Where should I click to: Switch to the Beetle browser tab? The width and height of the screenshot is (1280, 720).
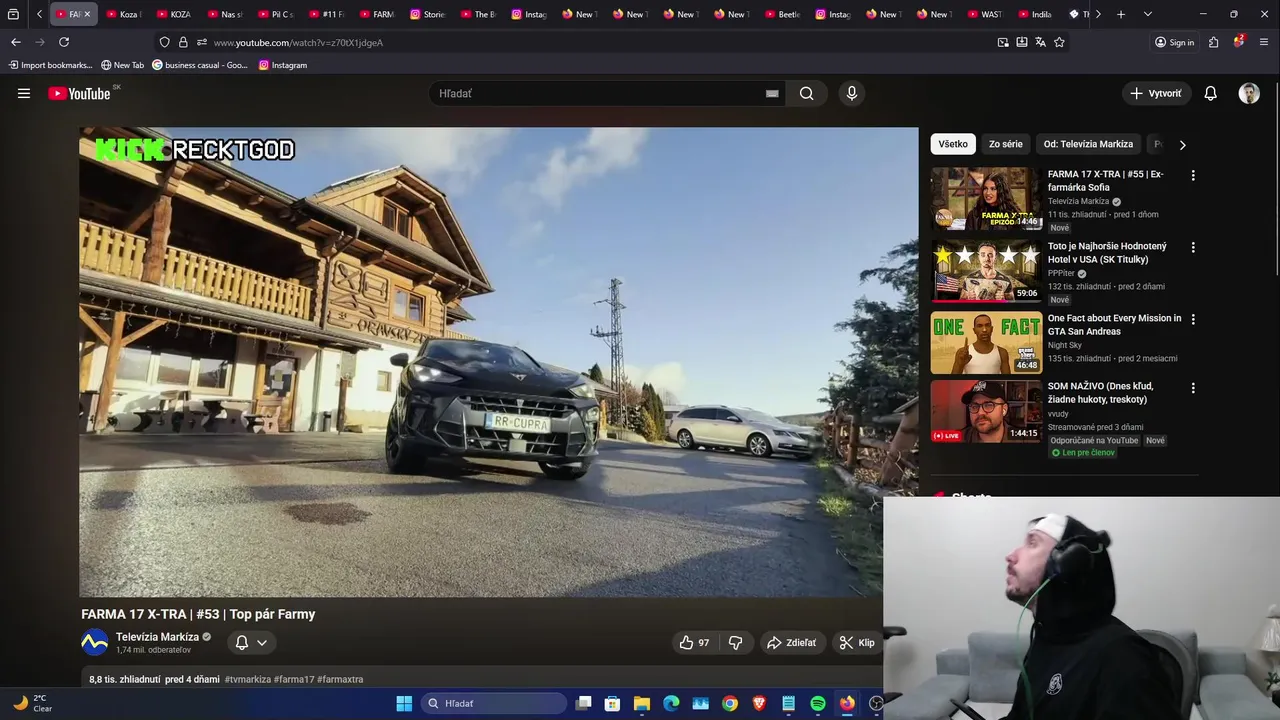point(783,14)
